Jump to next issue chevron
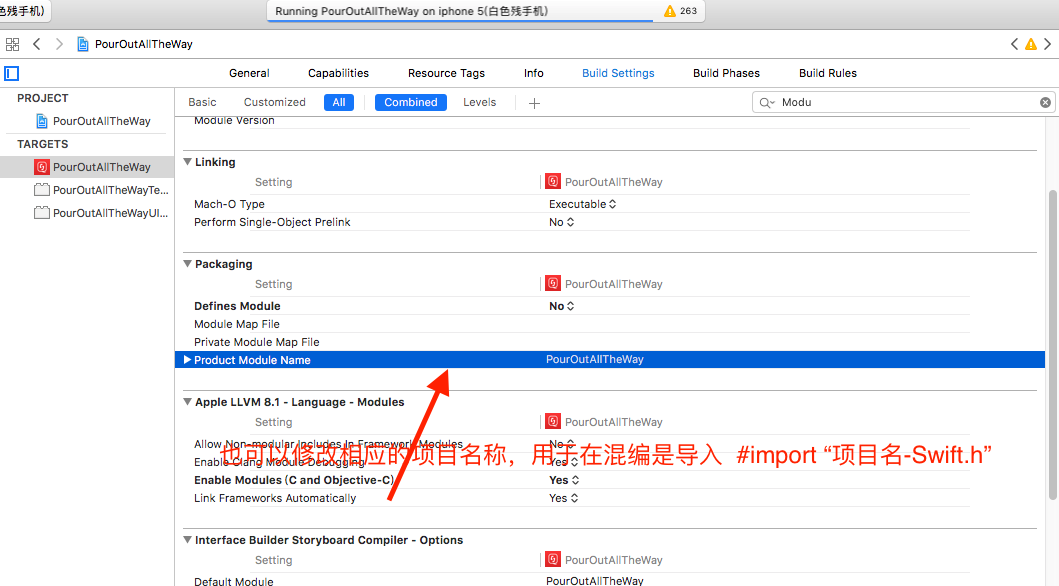Screen dimensions: 1059x586 click(x=1048, y=45)
